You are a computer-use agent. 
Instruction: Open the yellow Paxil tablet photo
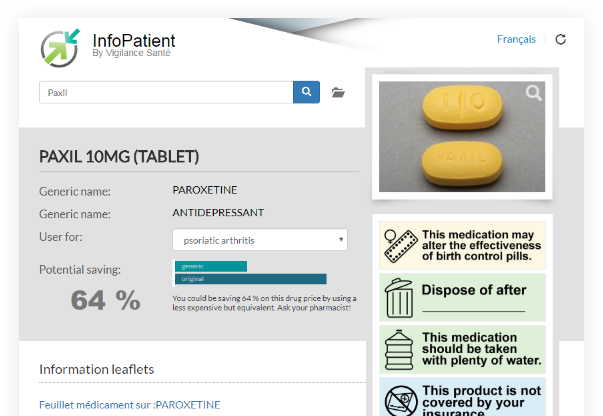[462, 136]
